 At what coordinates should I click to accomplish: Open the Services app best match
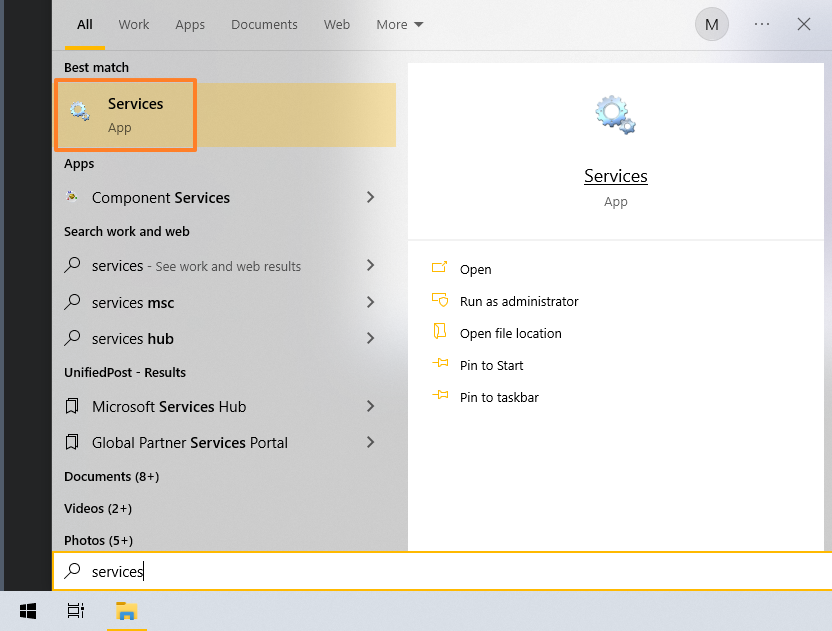click(226, 115)
